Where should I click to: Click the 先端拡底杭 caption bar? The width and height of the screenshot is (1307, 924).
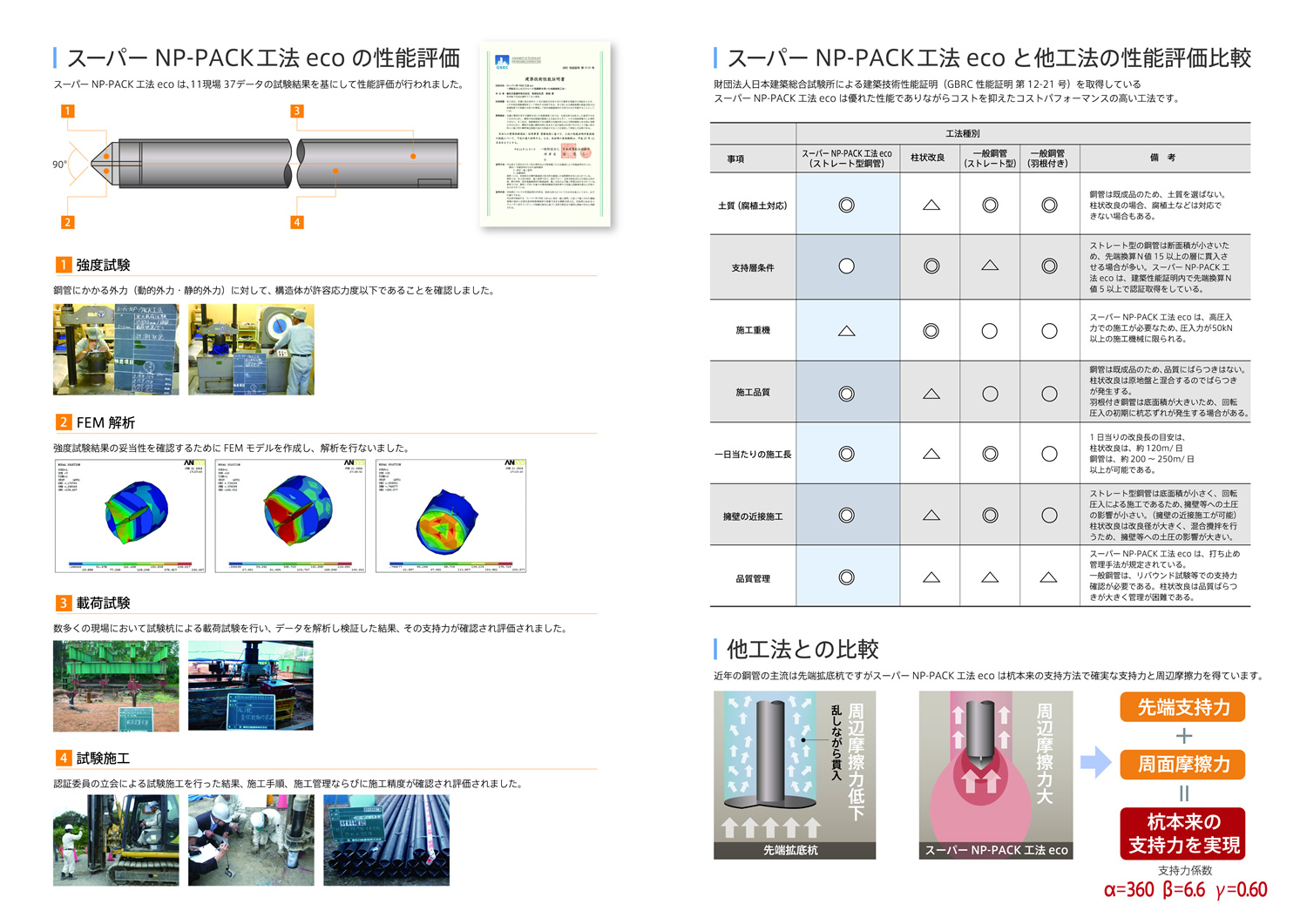(x=795, y=850)
